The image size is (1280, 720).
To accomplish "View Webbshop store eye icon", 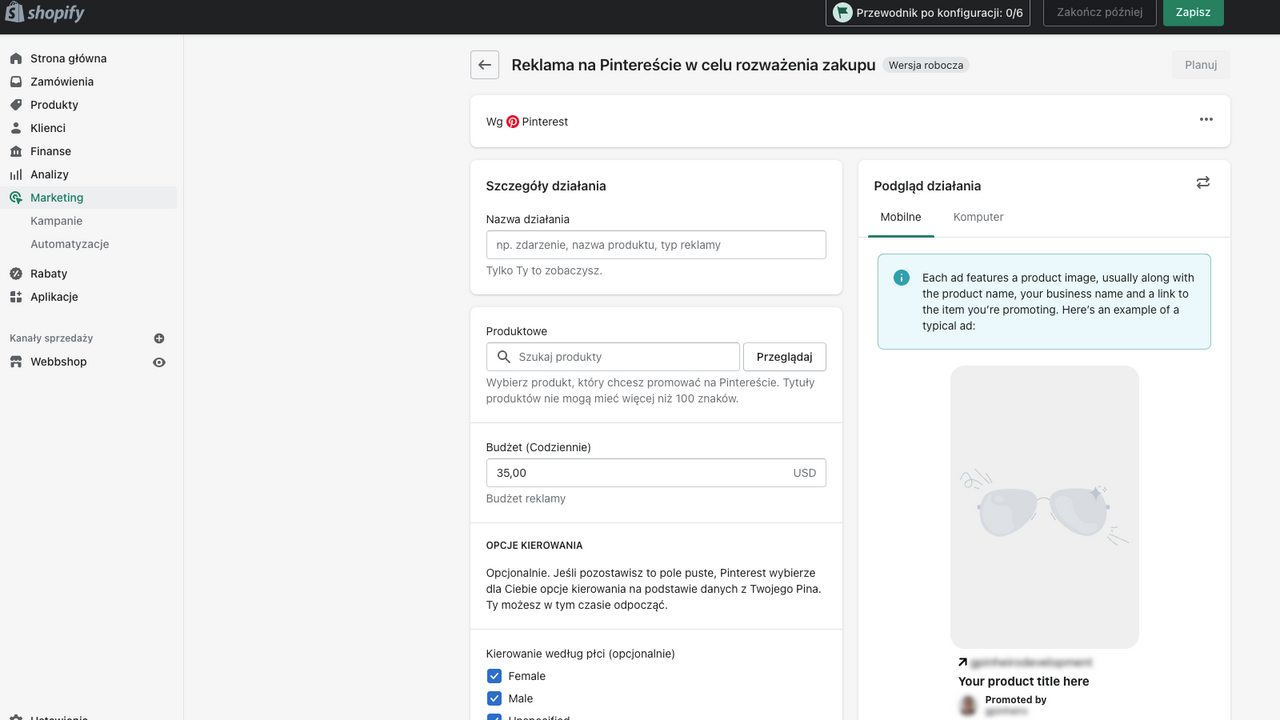I will click(159, 362).
